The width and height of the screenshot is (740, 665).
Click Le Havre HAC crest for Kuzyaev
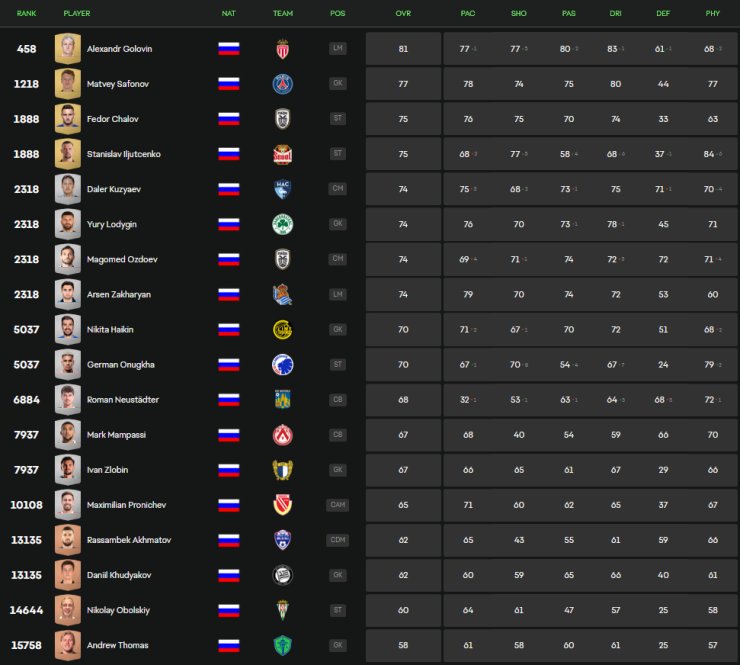283,189
